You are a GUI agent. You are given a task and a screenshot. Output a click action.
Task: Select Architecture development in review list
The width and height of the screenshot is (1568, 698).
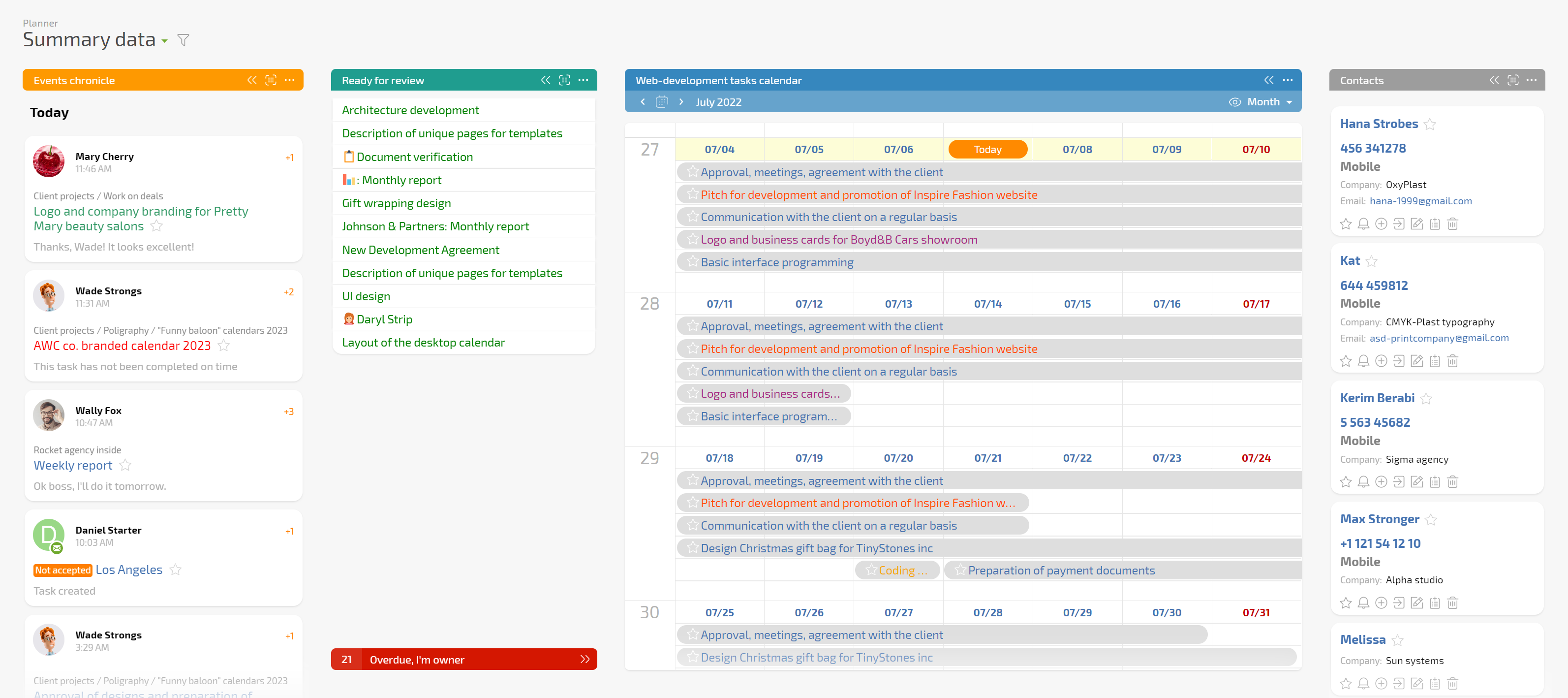click(x=410, y=110)
